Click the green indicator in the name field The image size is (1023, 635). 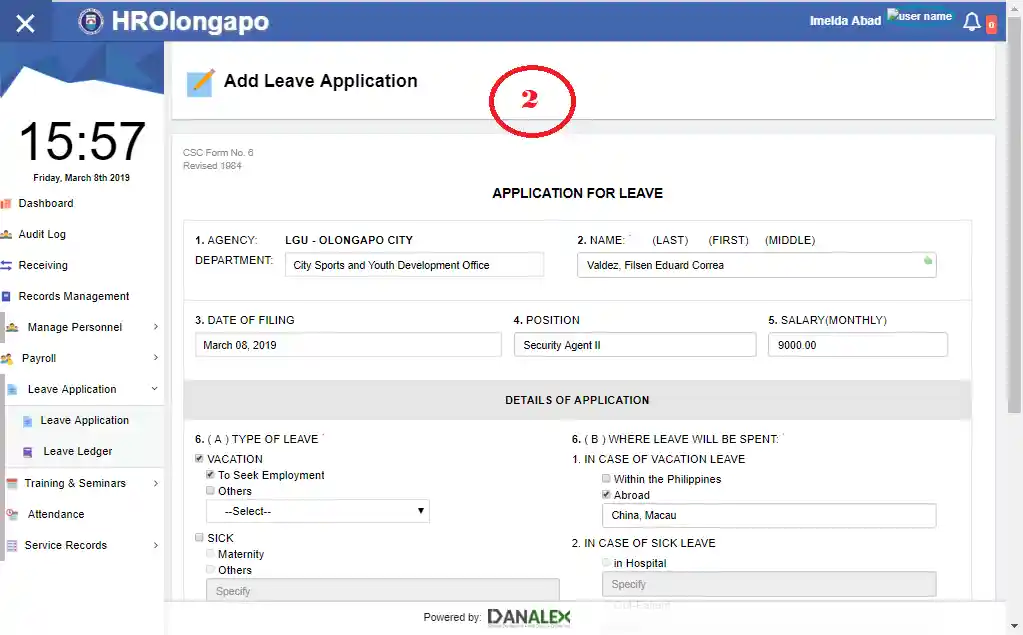[928, 260]
